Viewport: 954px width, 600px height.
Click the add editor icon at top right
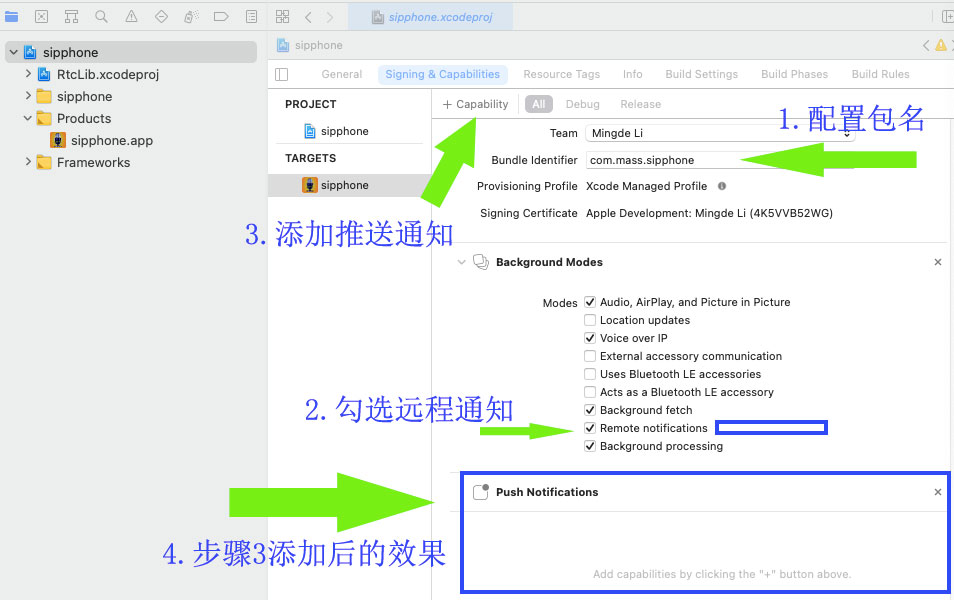(x=947, y=17)
